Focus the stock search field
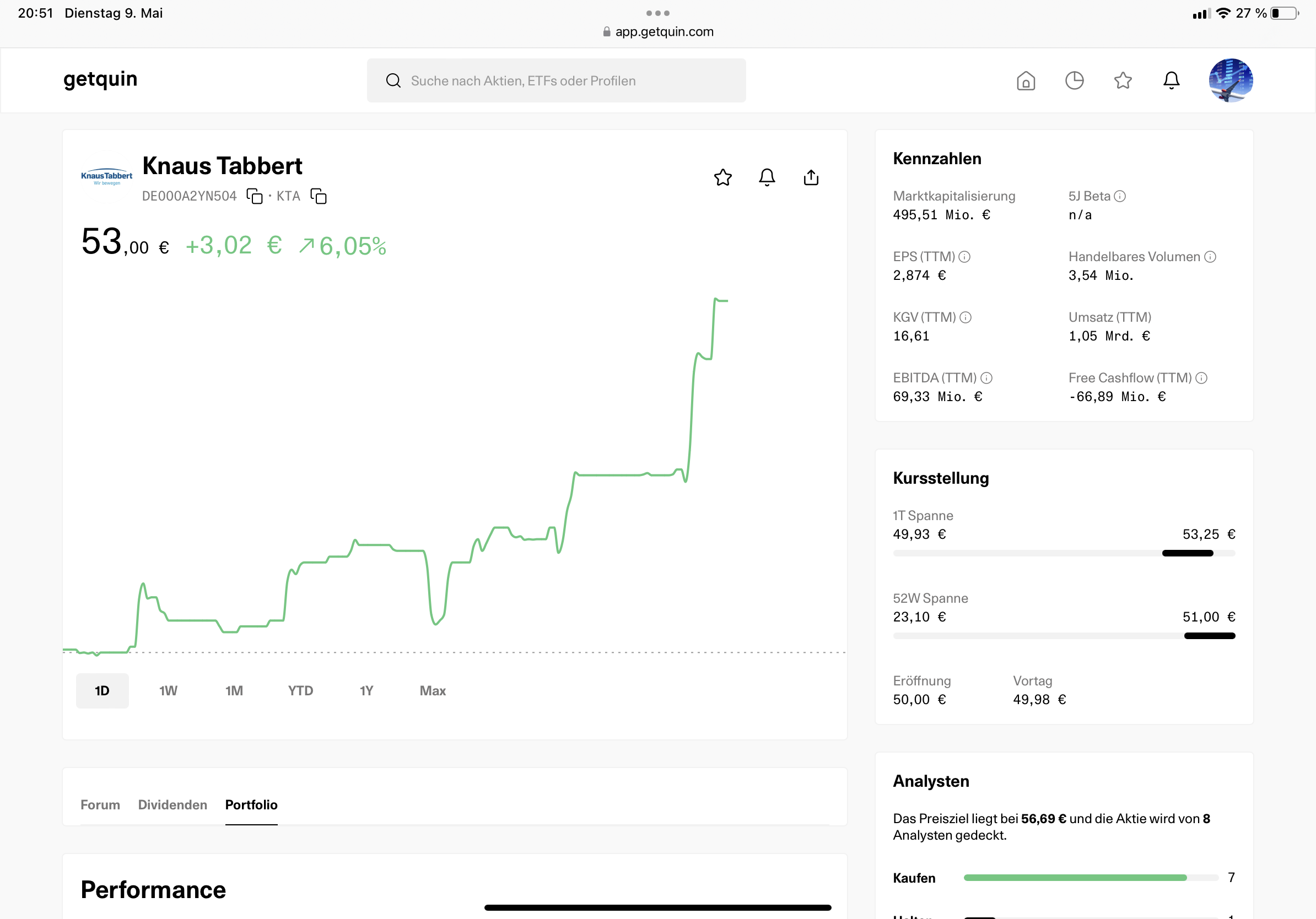 coord(556,81)
